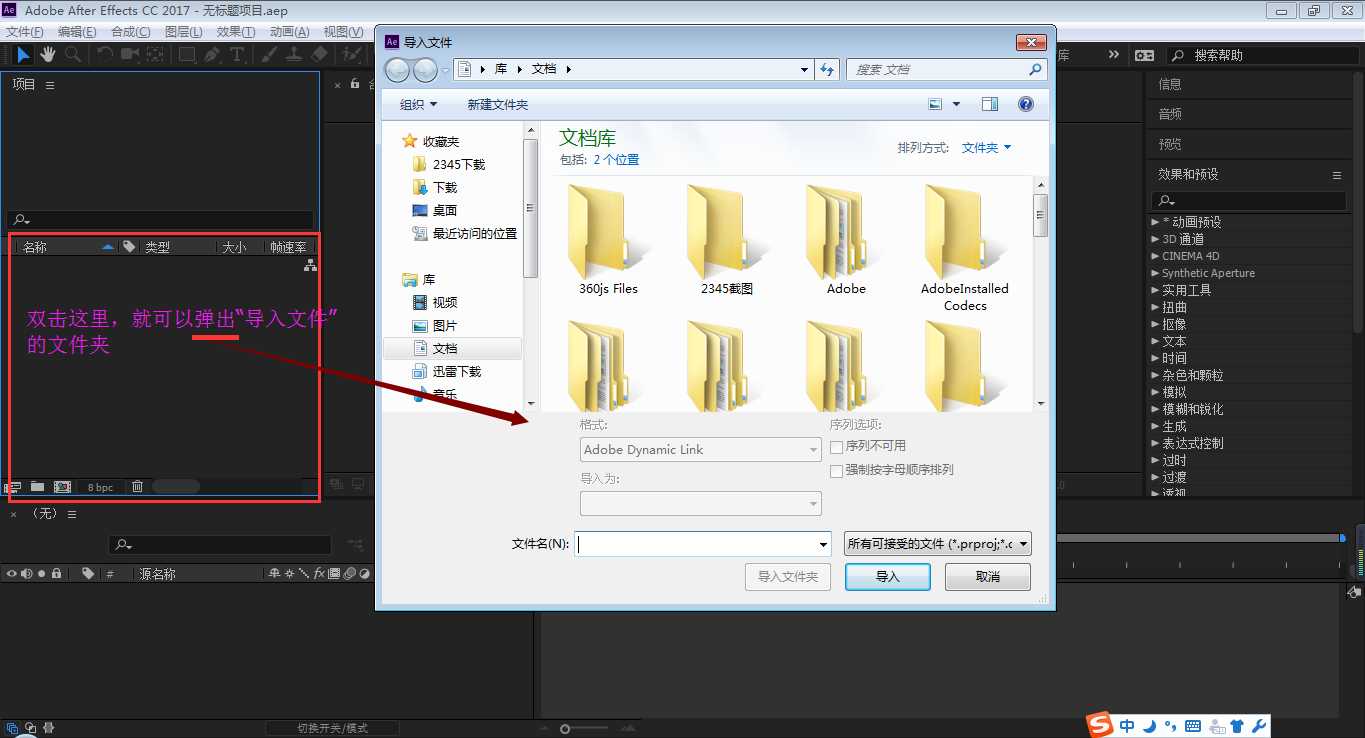Click the refresh button next to address bar

[x=827, y=70]
